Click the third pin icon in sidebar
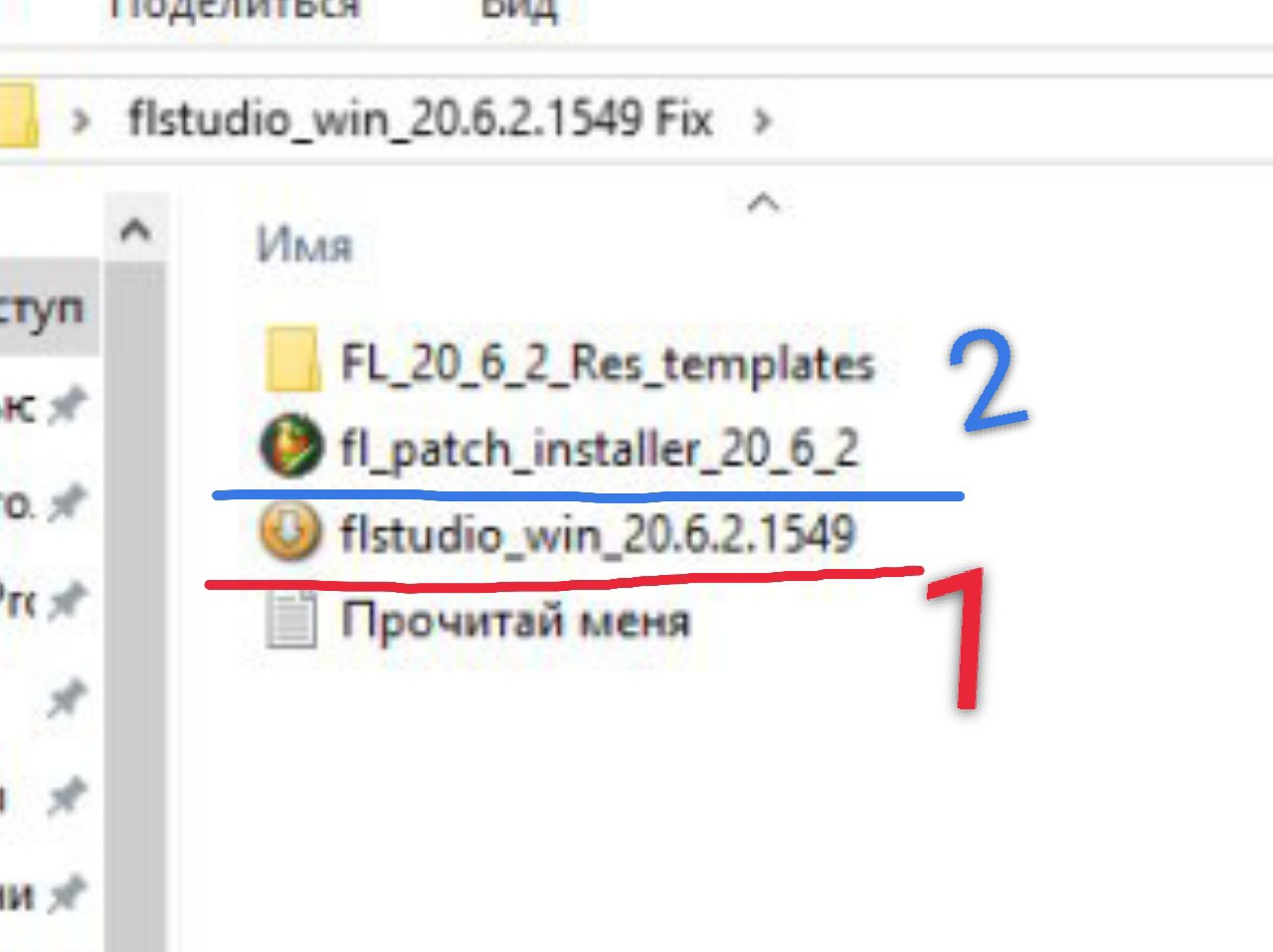This screenshot has width=1273, height=952. click(68, 600)
